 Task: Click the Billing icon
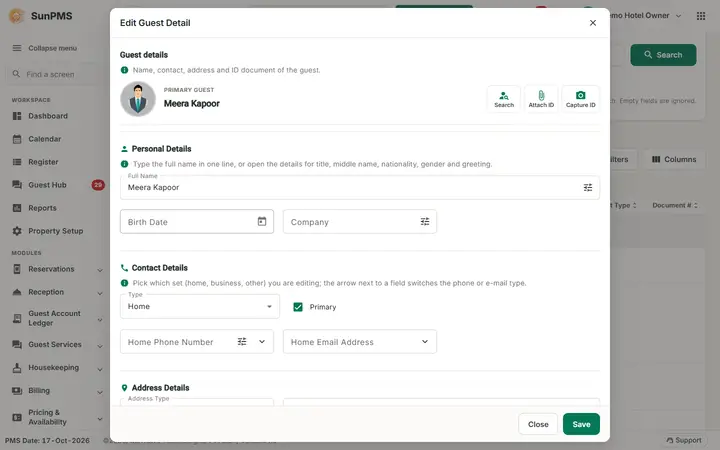pyautogui.click(x=17, y=390)
